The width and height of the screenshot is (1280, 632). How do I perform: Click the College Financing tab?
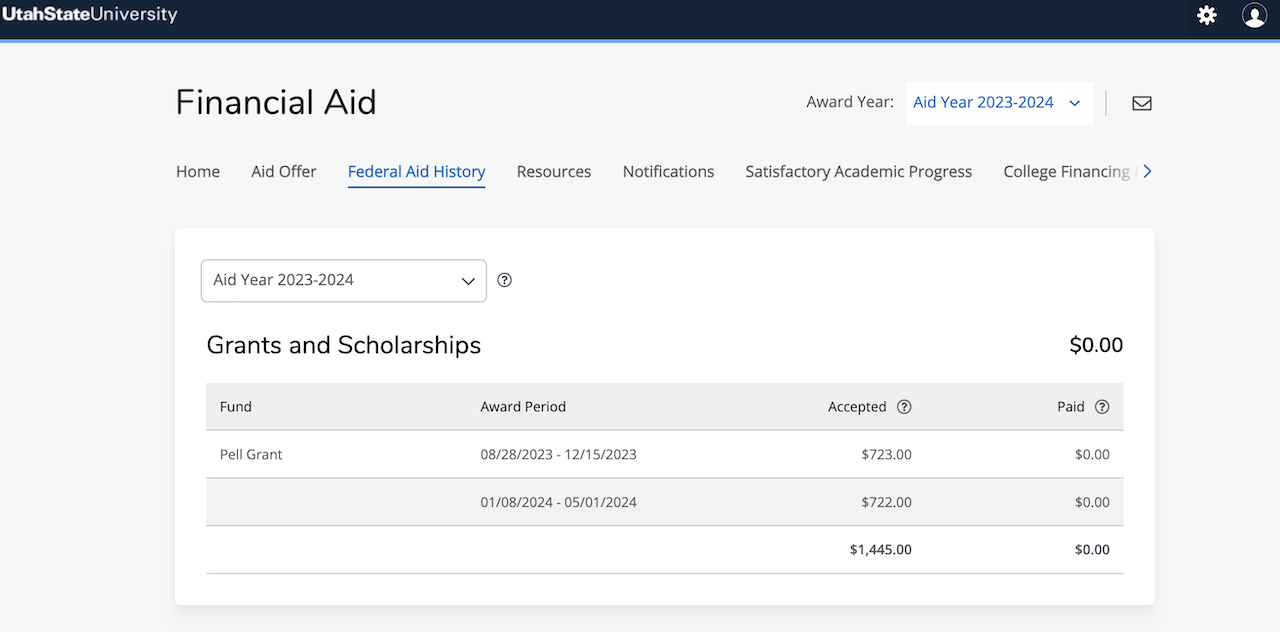click(1066, 171)
